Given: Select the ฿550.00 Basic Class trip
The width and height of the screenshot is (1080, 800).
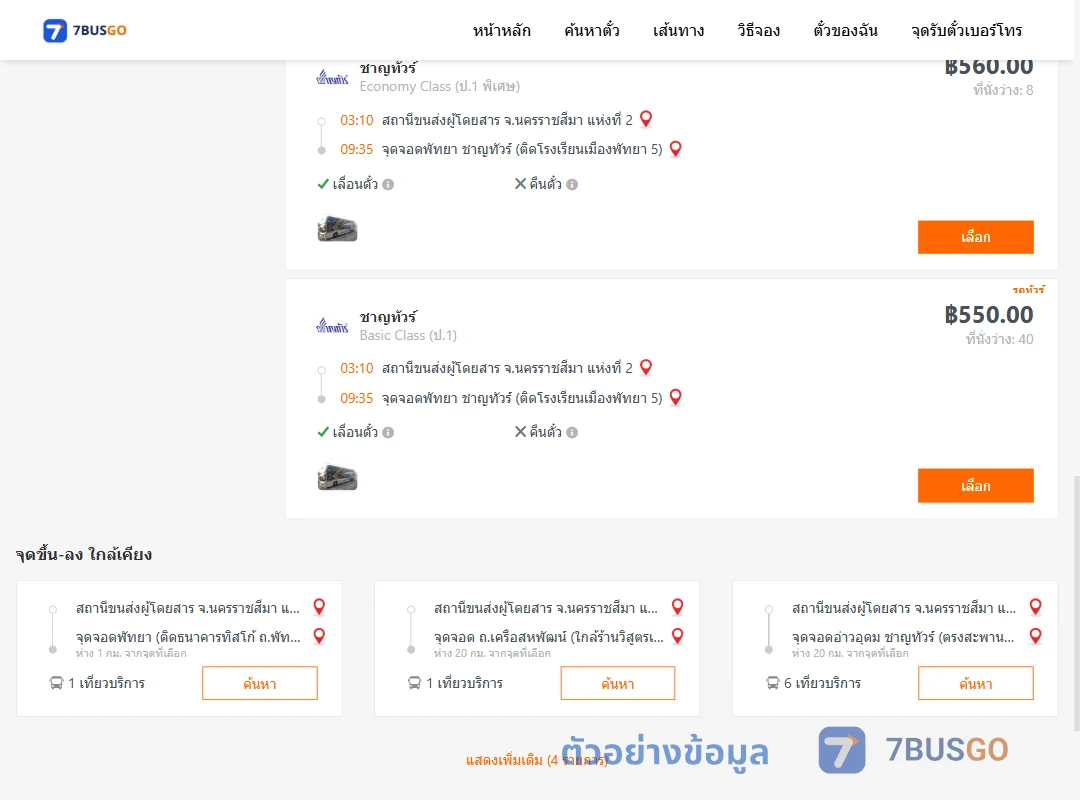Looking at the screenshot, I should click(975, 486).
